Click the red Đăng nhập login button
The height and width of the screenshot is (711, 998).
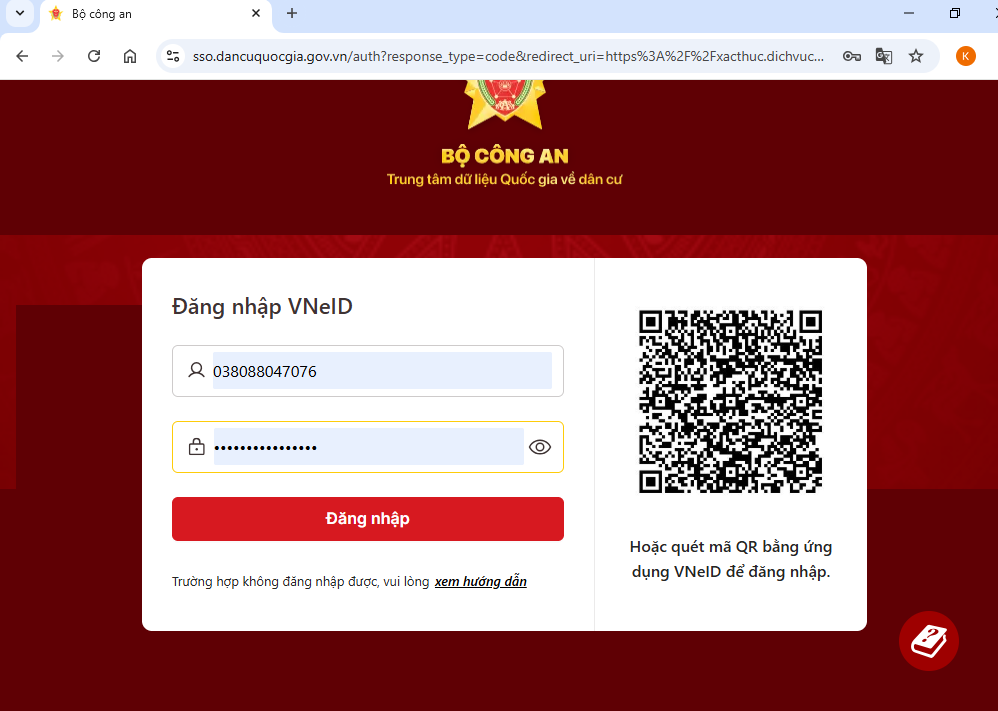(368, 519)
